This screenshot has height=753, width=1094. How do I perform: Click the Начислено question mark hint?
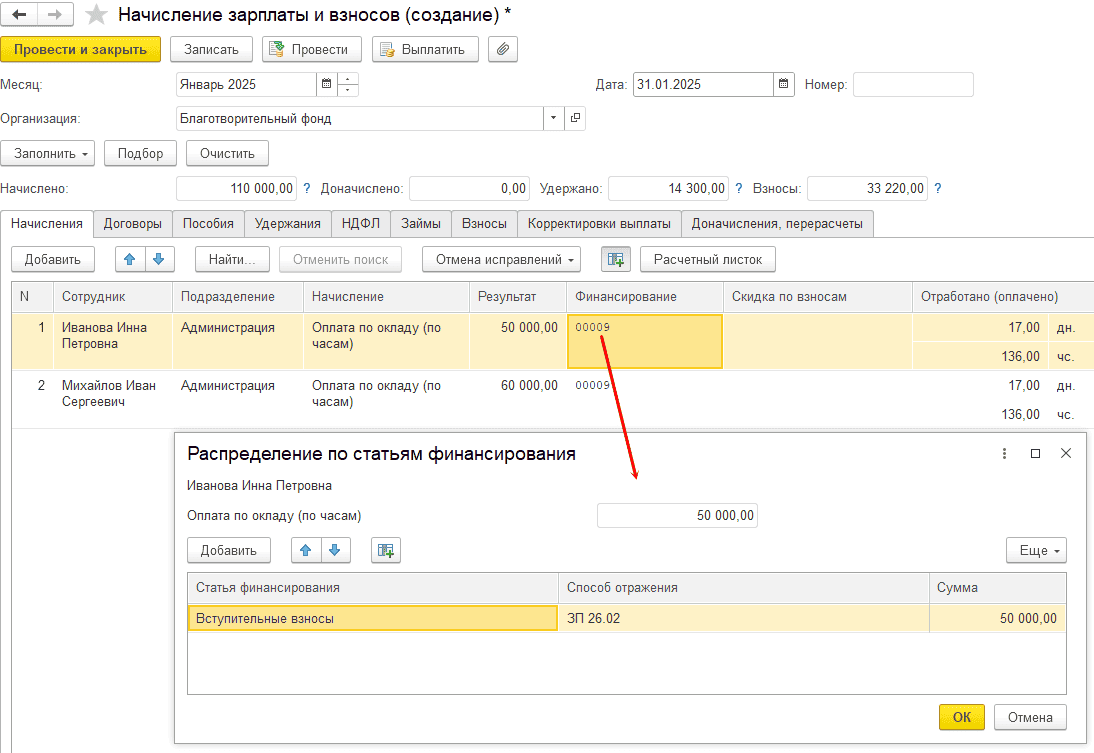(x=306, y=188)
